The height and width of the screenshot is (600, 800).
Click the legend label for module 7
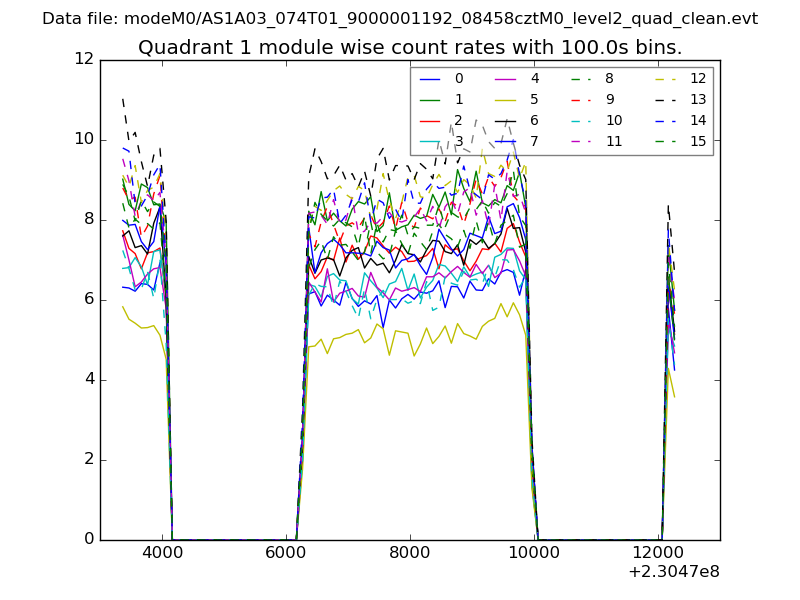click(534, 141)
